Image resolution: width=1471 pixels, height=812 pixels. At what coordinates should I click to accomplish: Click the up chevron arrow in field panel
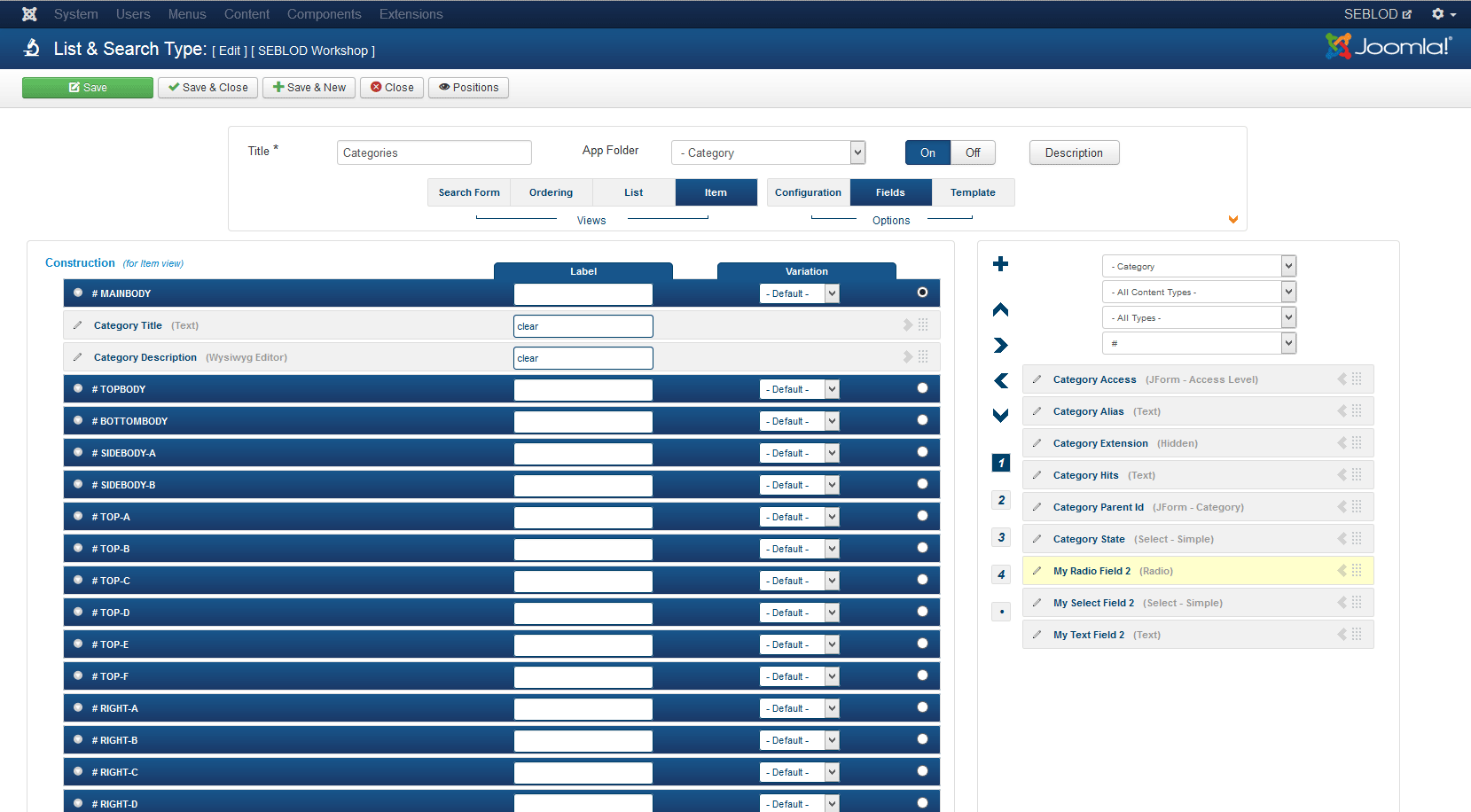[1001, 309]
